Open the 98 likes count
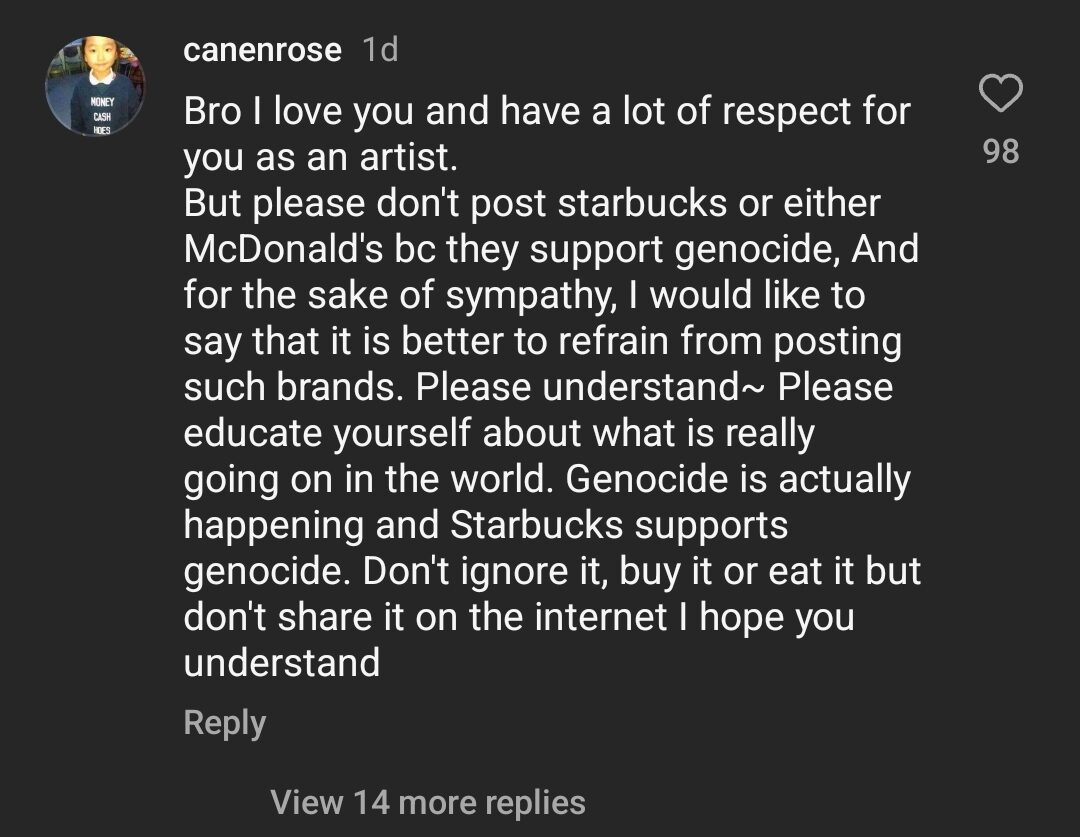The width and height of the screenshot is (1080, 837). [x=1000, y=151]
